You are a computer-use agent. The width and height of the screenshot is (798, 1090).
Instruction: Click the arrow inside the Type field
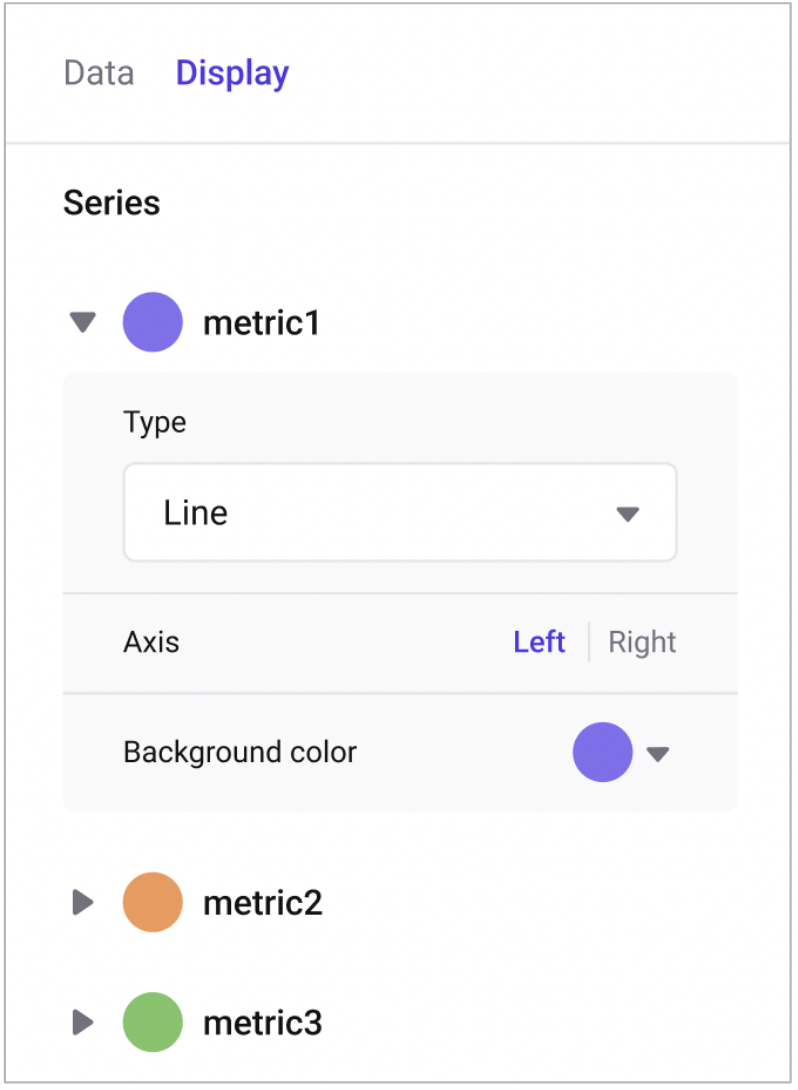tap(627, 514)
